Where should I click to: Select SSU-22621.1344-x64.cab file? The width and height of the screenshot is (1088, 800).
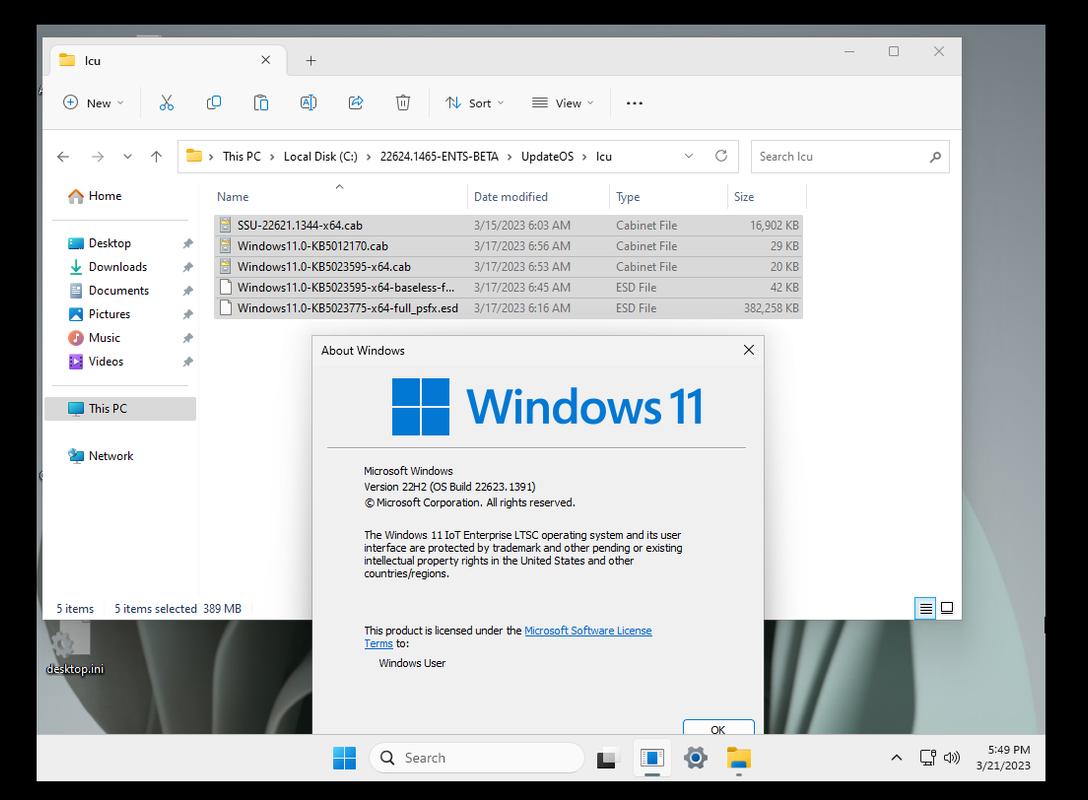[508, 225]
